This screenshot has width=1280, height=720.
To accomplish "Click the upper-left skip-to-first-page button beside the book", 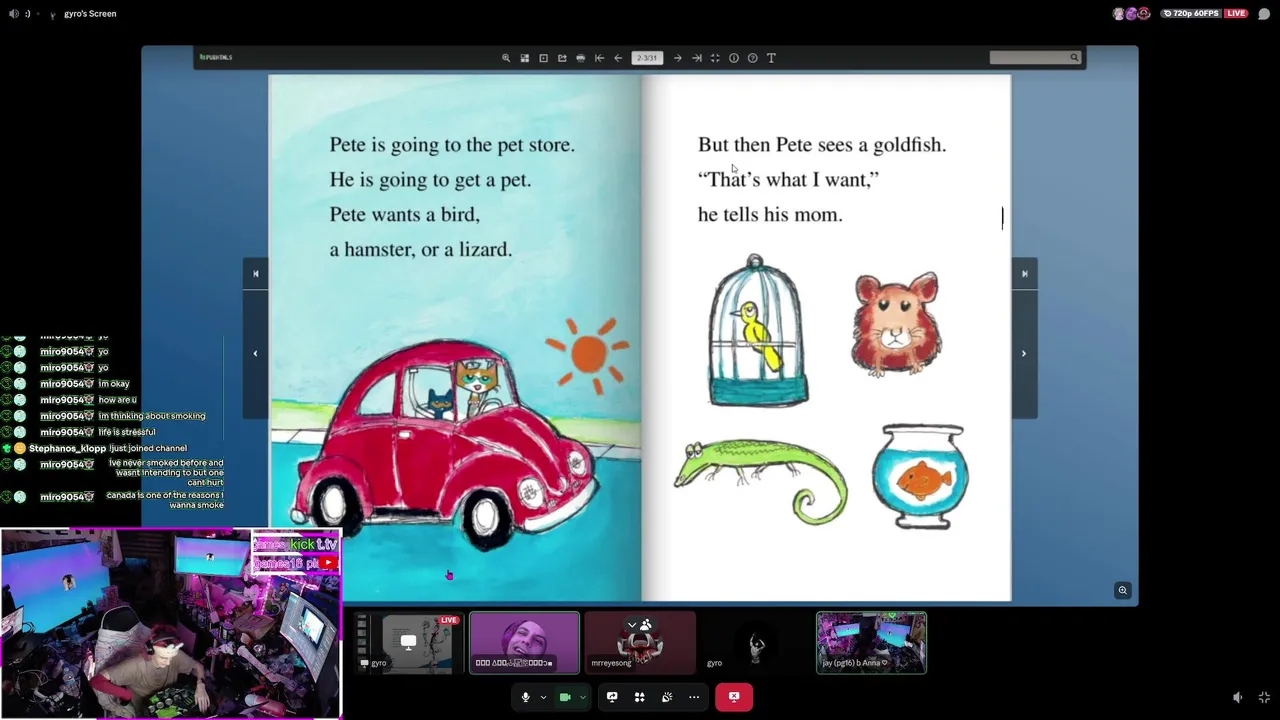I will [255, 274].
